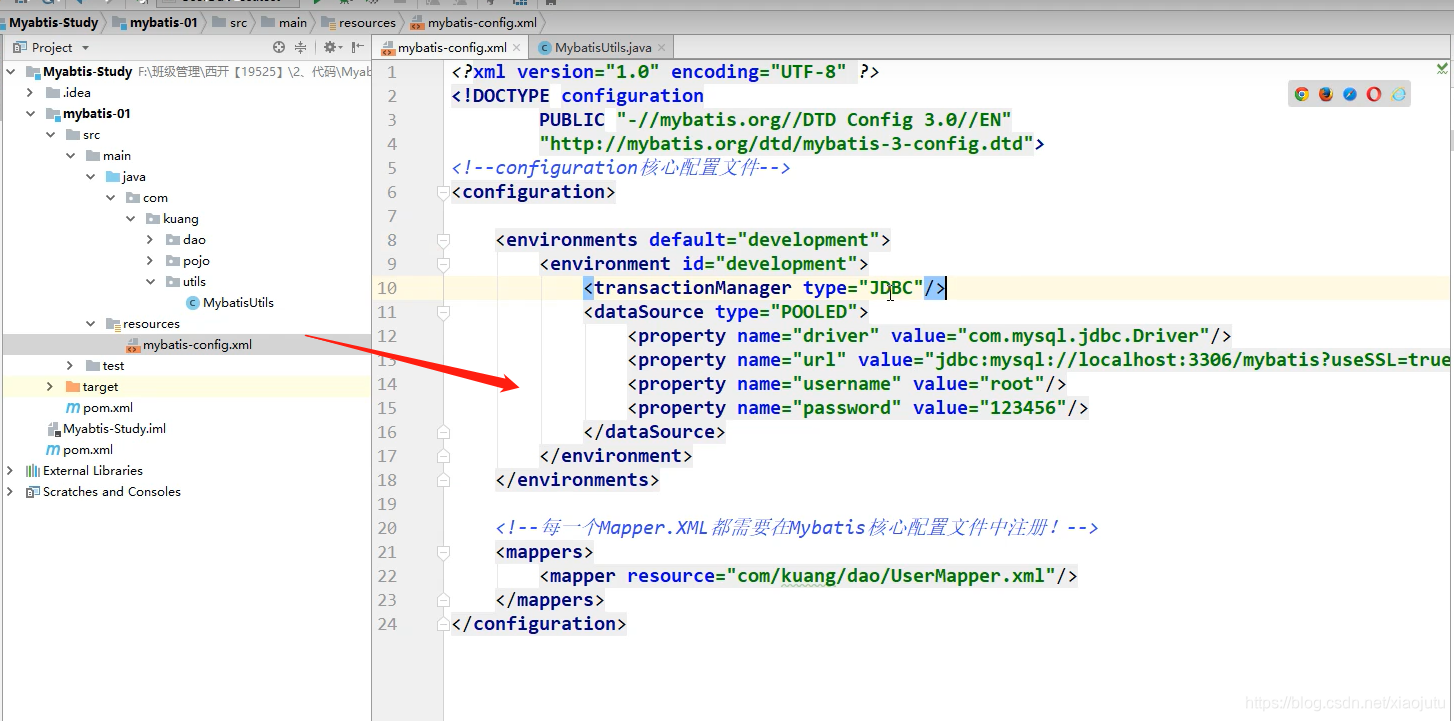This screenshot has width=1454, height=721.
Task: Fold the configuration tag on line 6
Action: tap(443, 192)
